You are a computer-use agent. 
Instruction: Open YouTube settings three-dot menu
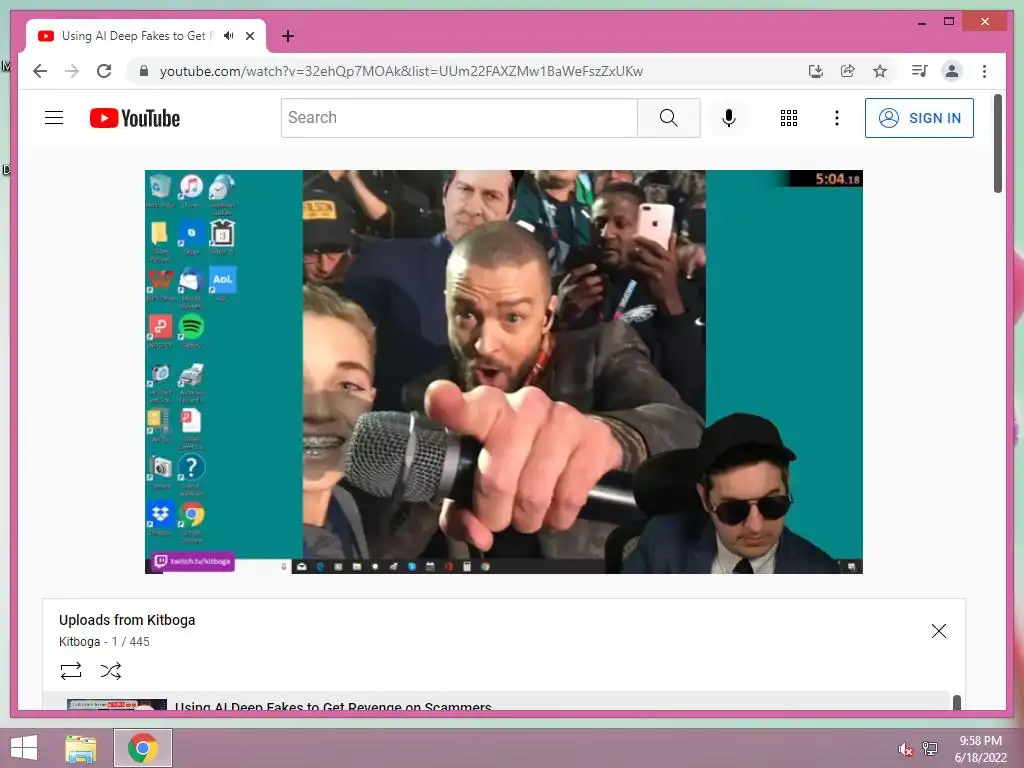(x=837, y=118)
